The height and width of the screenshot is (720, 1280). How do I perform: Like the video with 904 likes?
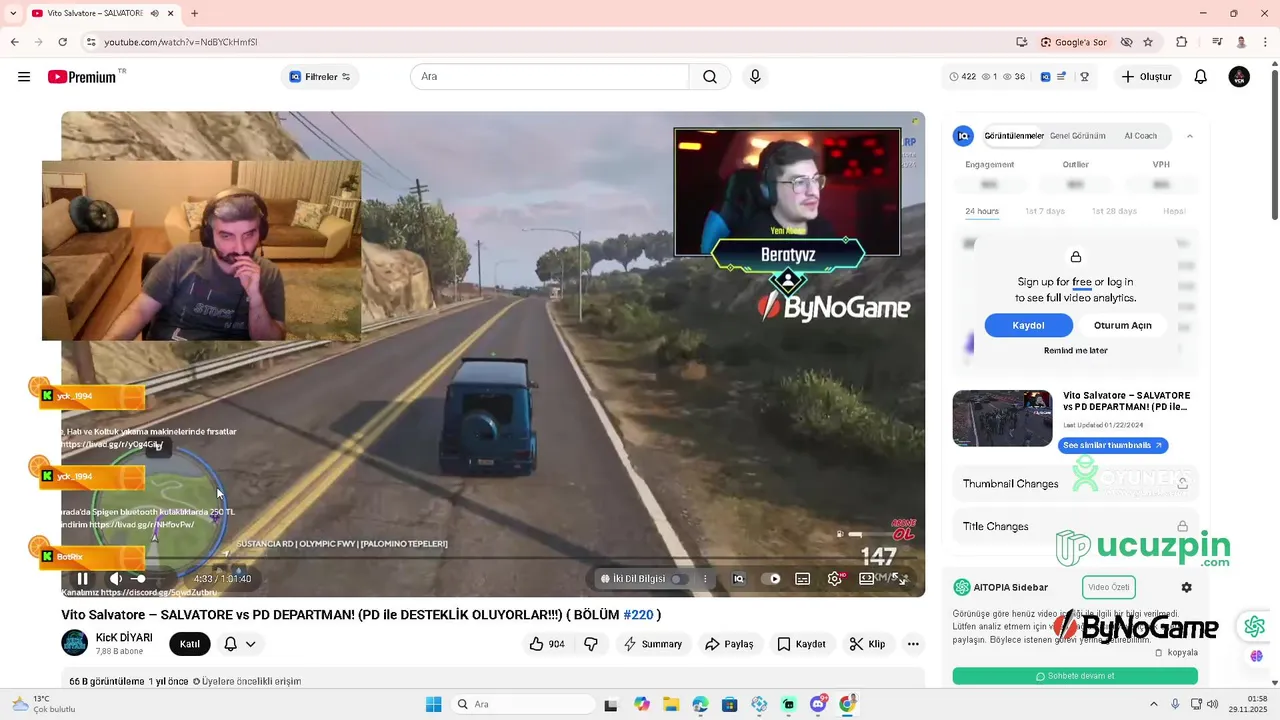[548, 644]
